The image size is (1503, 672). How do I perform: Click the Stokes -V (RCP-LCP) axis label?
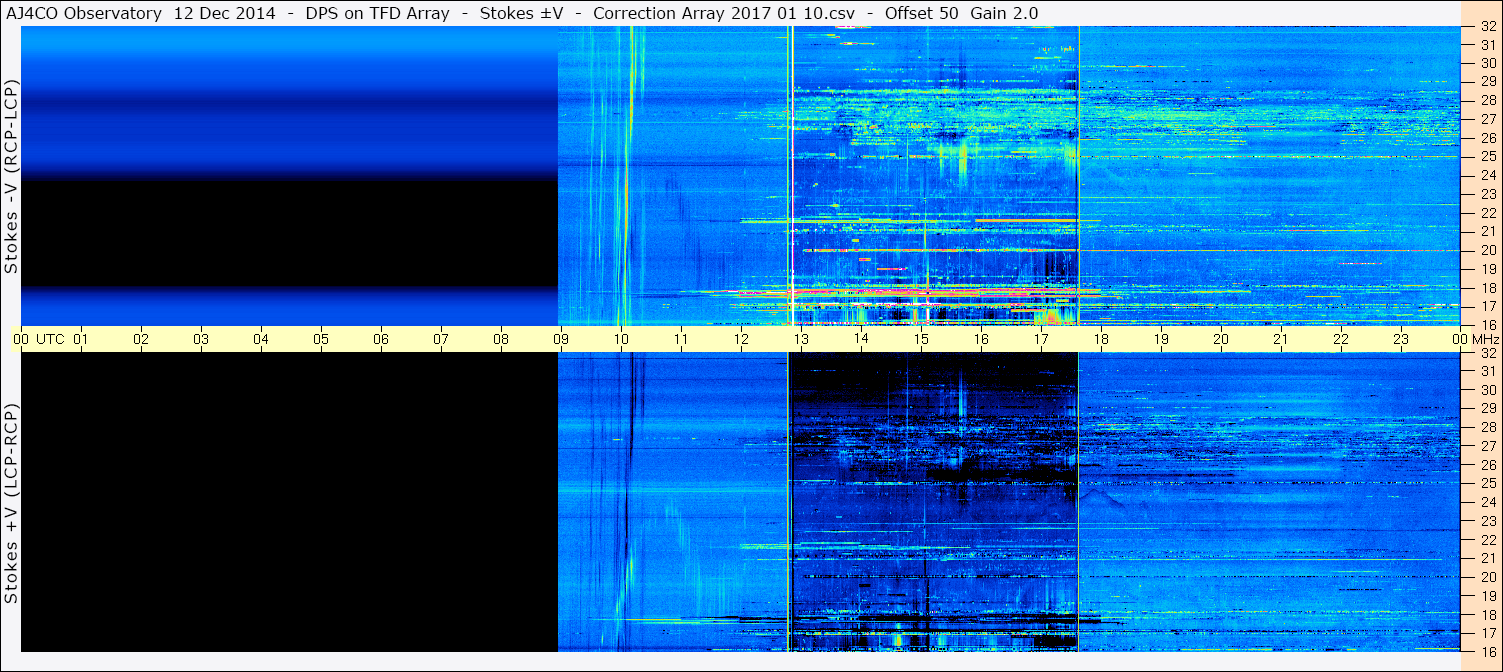click(x=12, y=176)
